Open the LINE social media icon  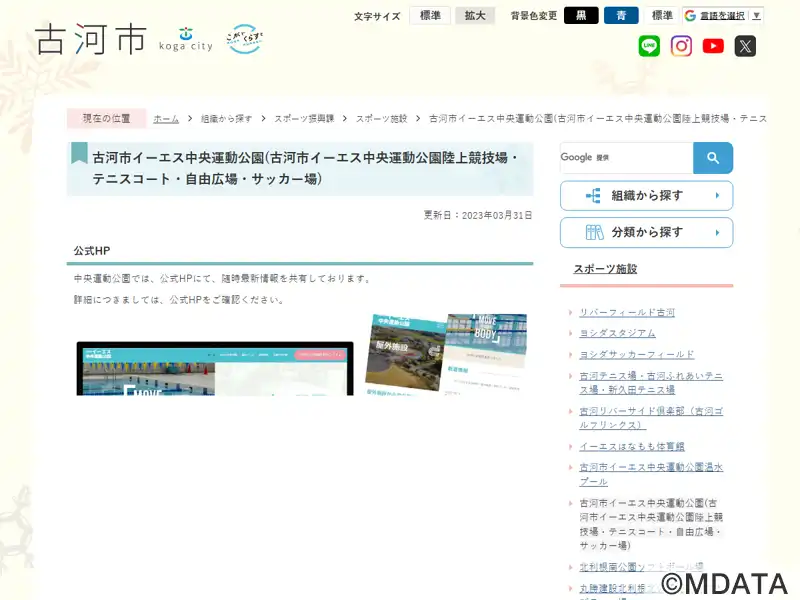[649, 46]
